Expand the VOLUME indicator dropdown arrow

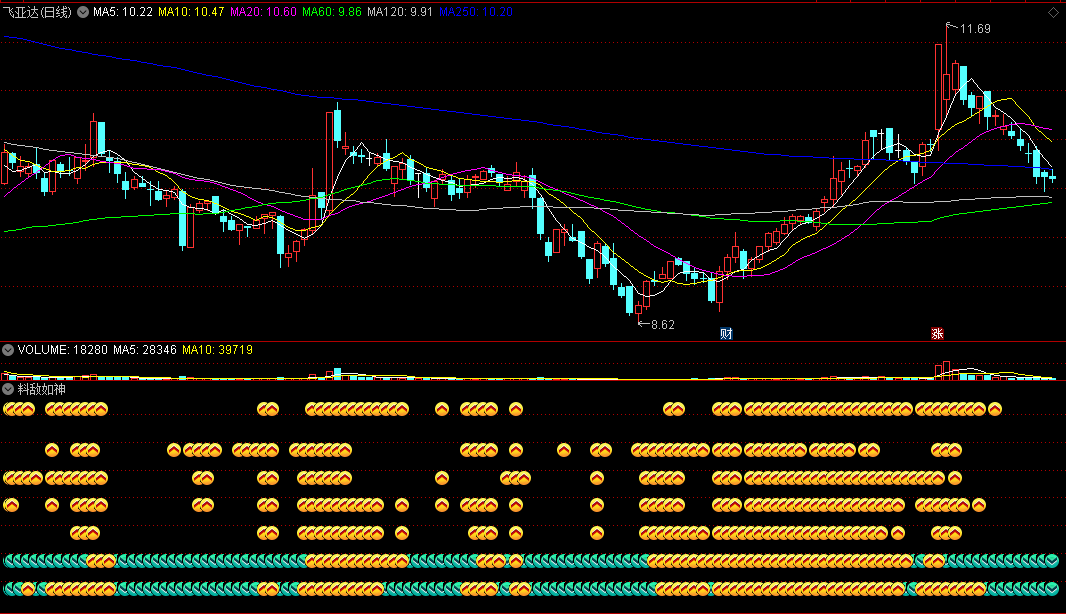8,350
